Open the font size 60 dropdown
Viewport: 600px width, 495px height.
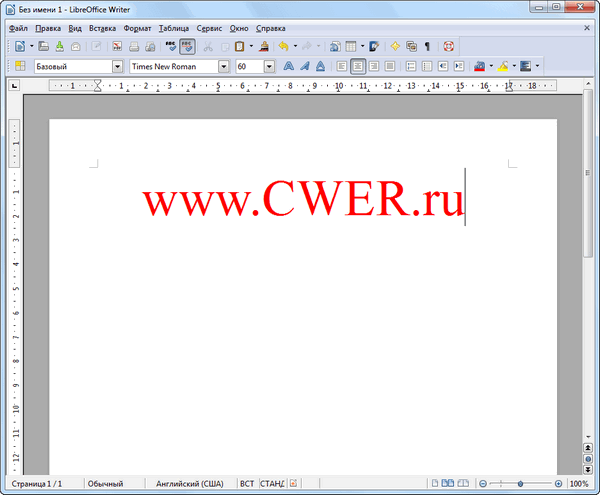270,66
